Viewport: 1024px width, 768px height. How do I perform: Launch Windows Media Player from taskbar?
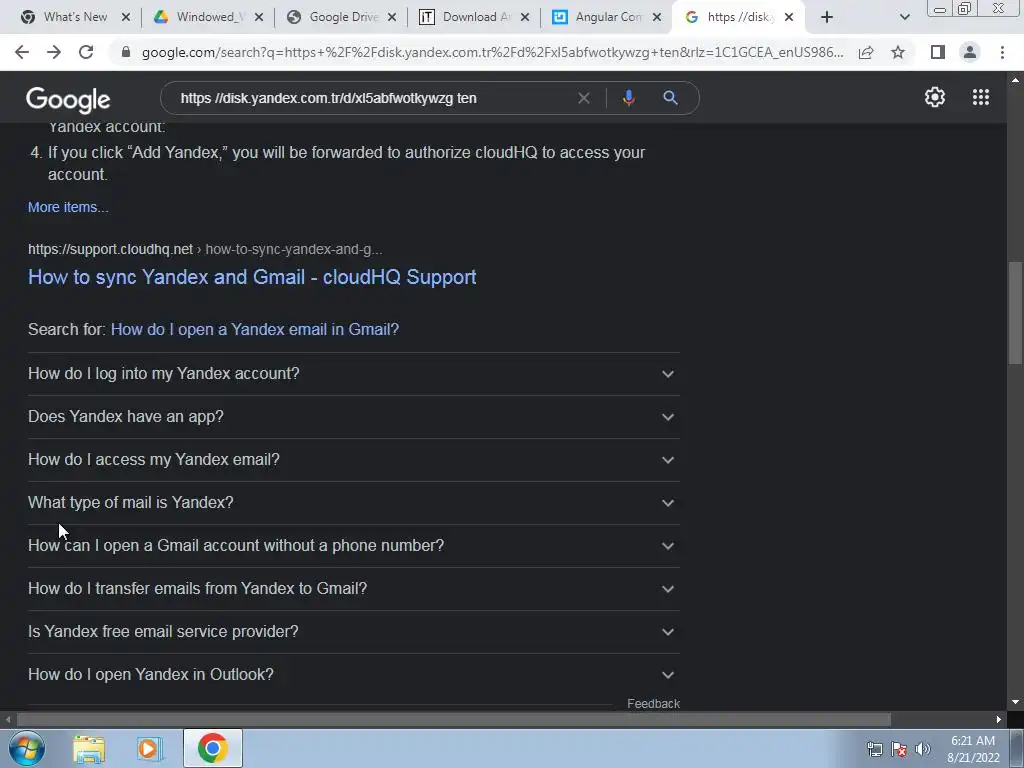coord(149,748)
